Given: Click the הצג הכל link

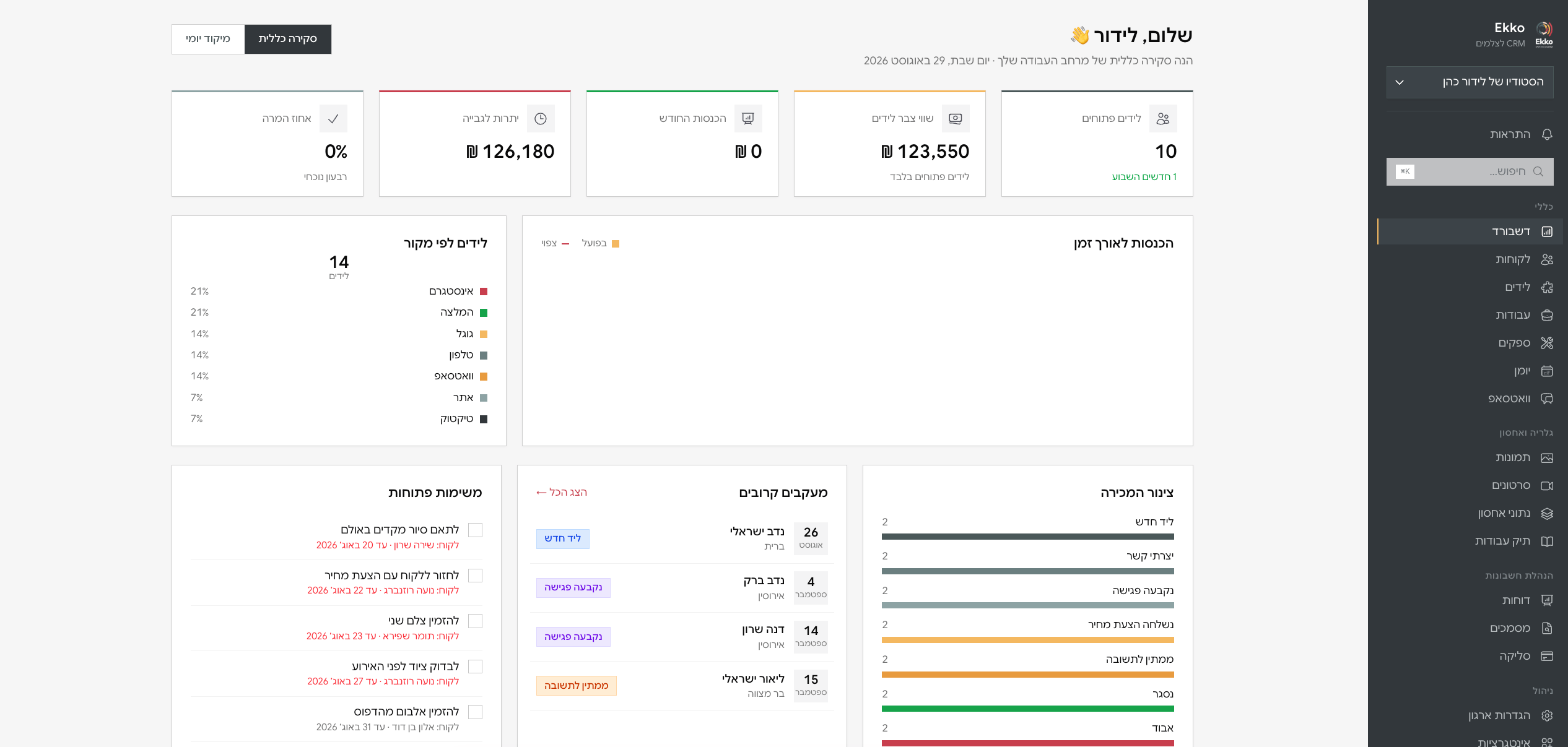Looking at the screenshot, I should click(x=562, y=492).
